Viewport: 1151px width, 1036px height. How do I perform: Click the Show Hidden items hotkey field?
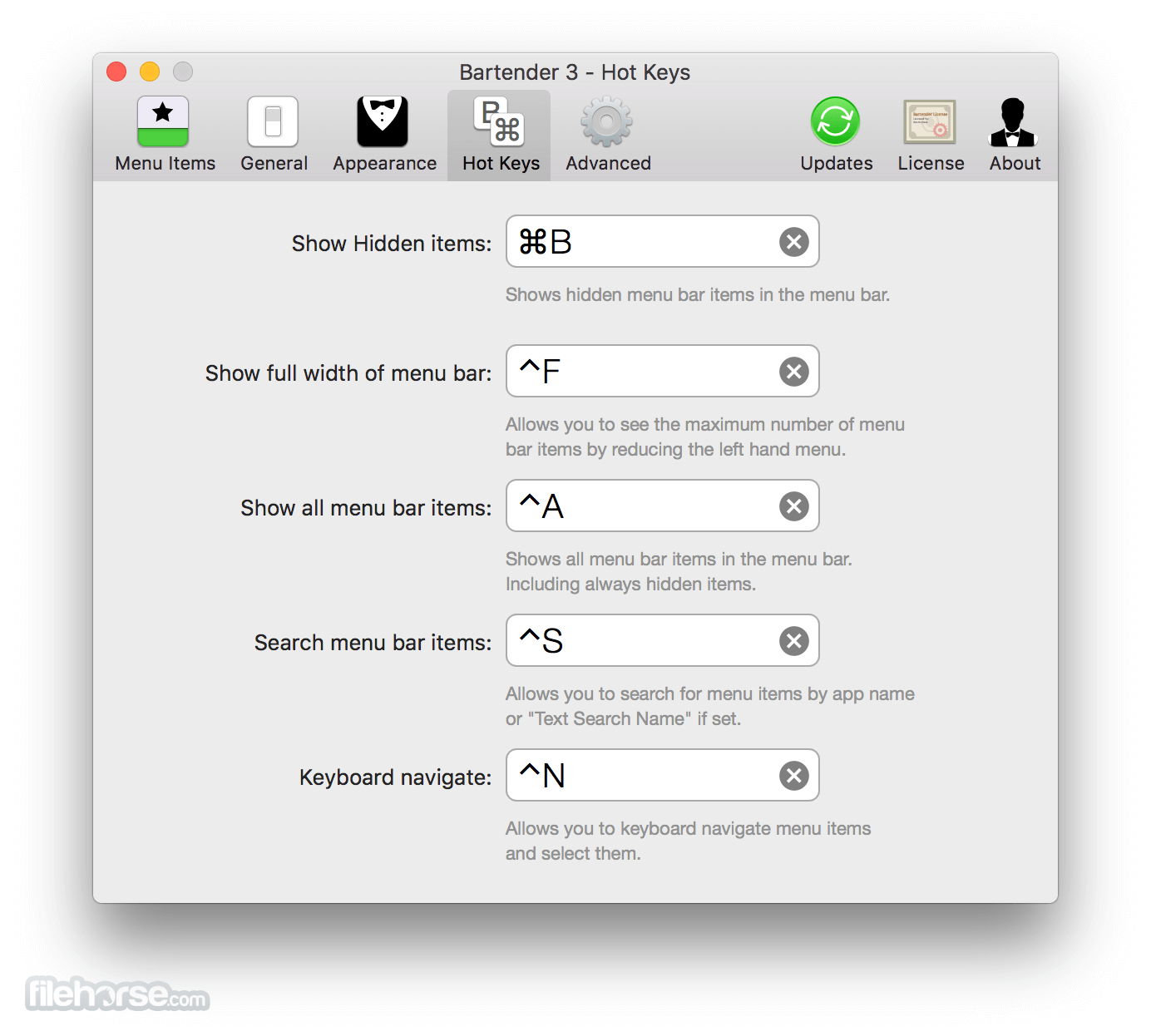tap(663, 242)
